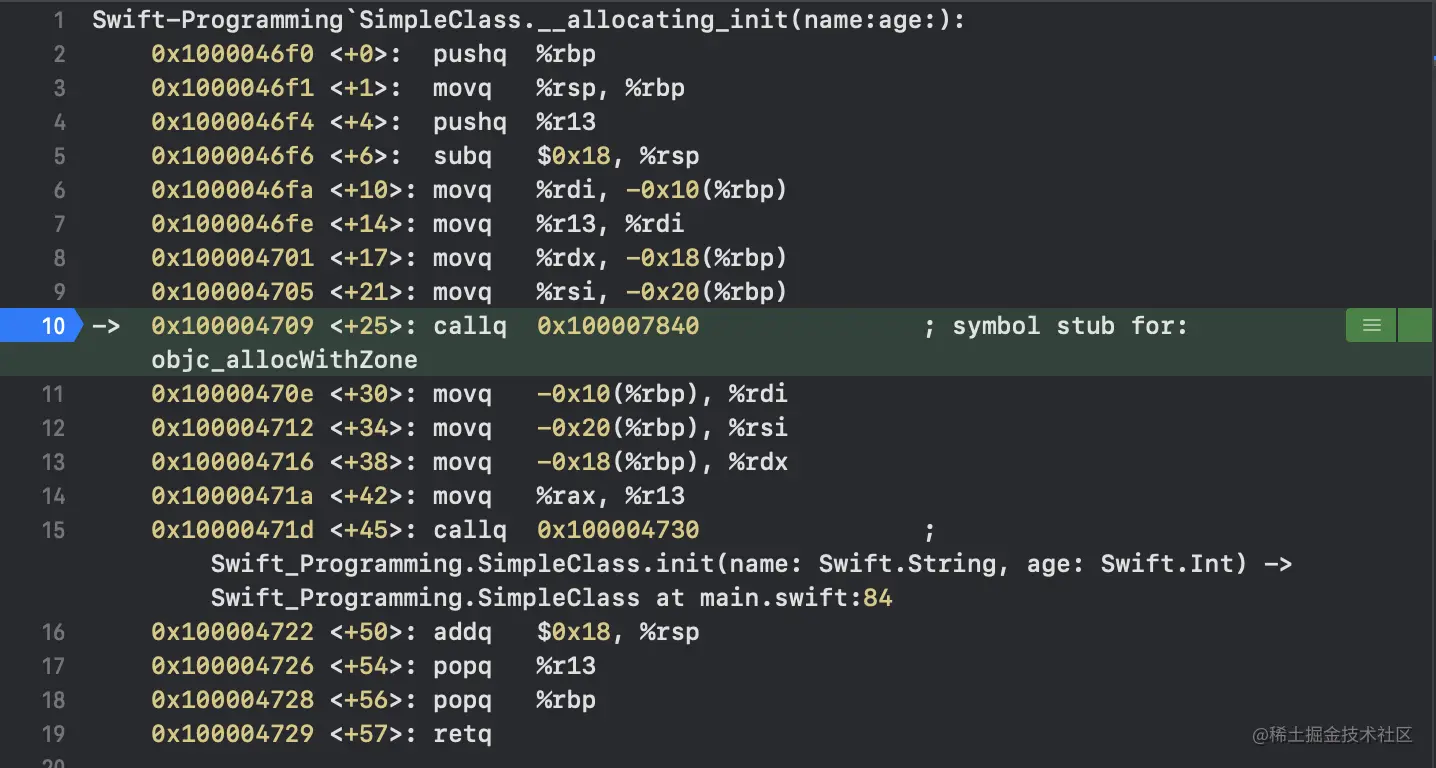Click the retq instruction on line 19
Viewport: 1436px width, 768px height.
coord(462,734)
